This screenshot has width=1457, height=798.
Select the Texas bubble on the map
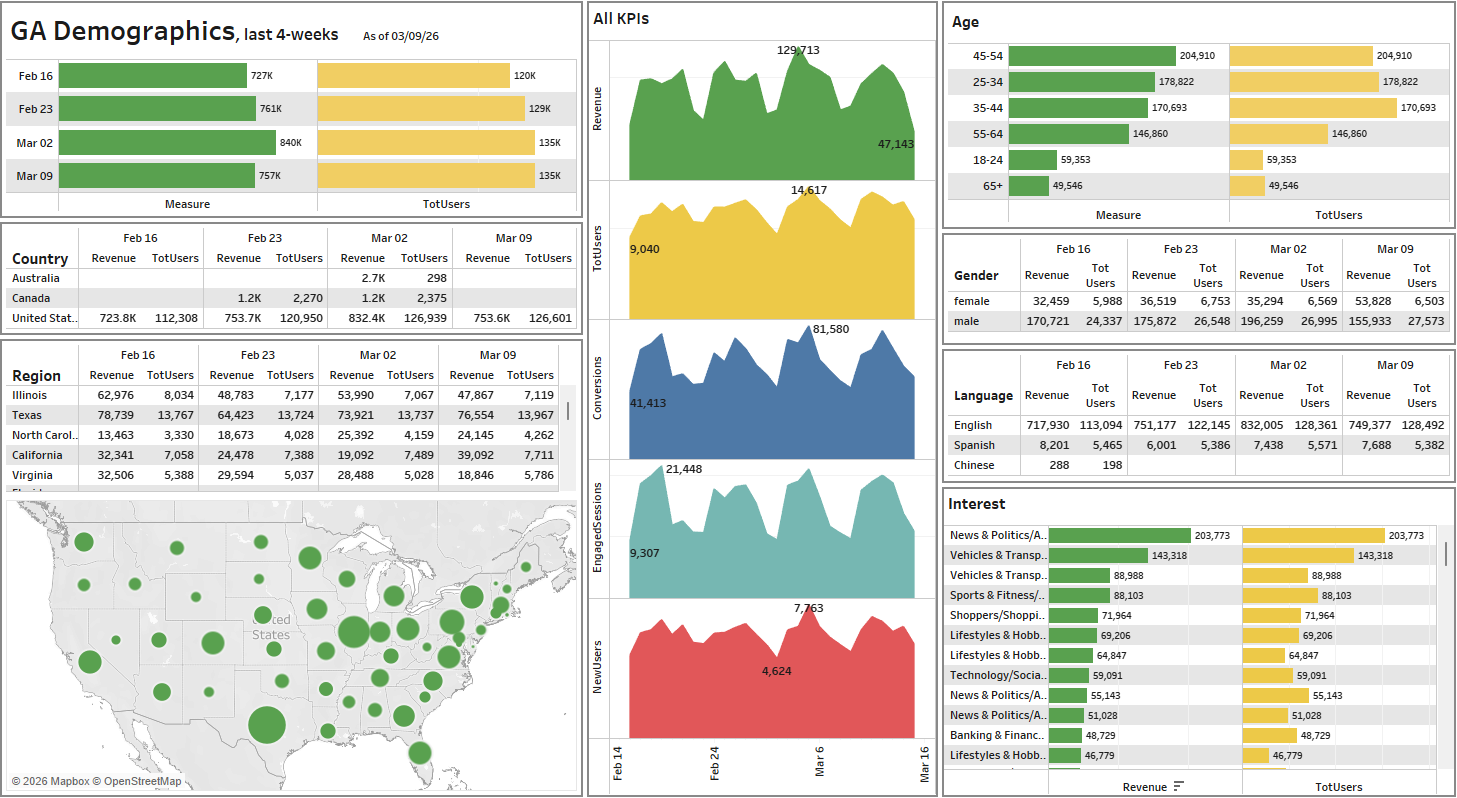266,724
